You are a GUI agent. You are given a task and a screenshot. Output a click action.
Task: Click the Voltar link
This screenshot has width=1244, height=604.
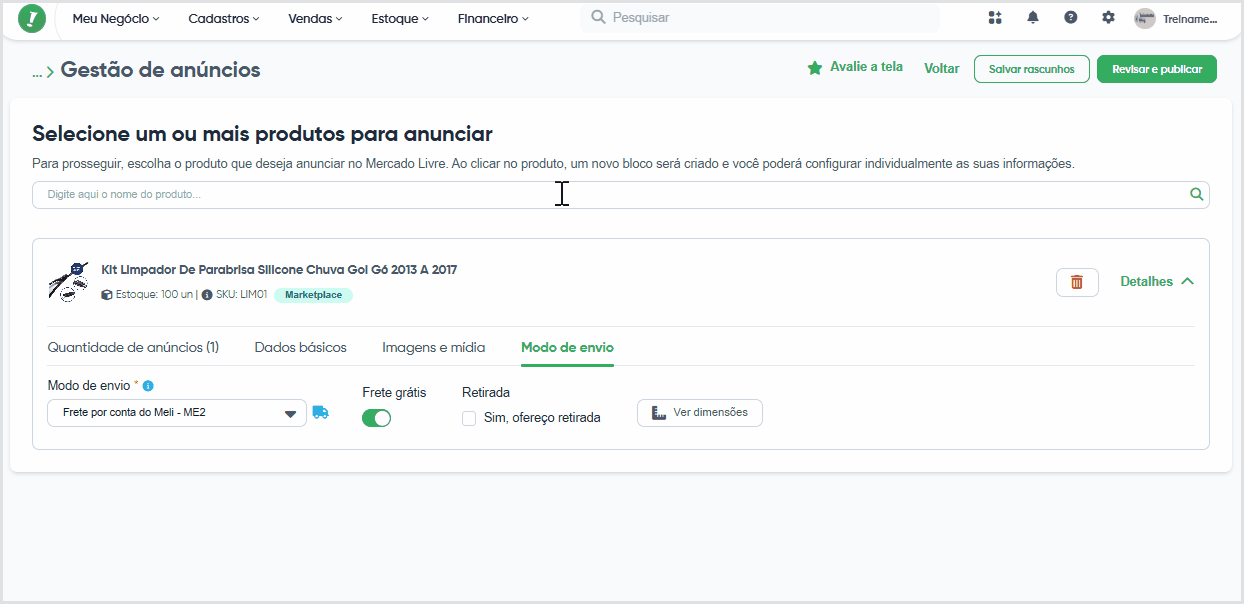942,68
